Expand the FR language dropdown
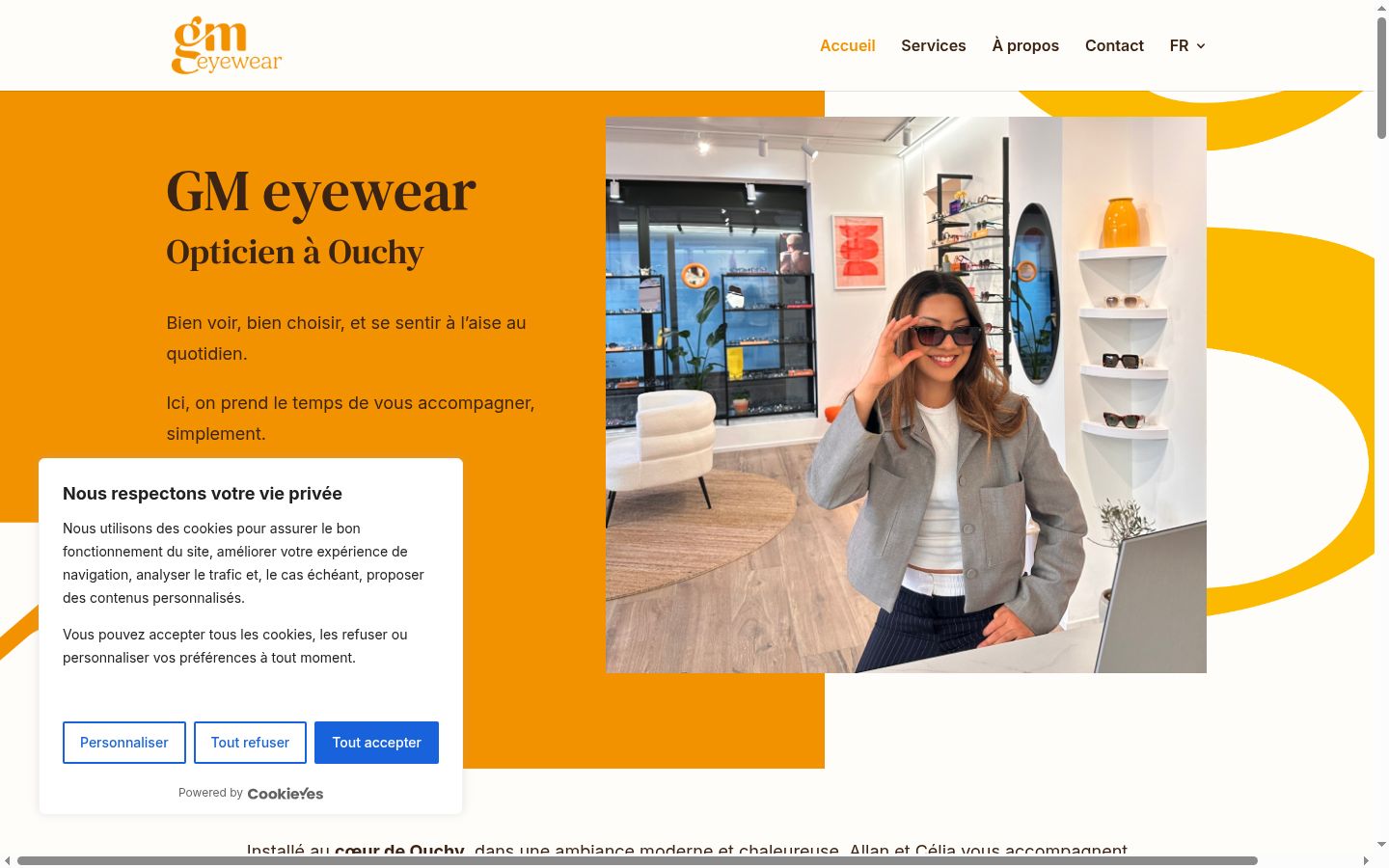The width and height of the screenshot is (1389, 868). (x=1187, y=45)
